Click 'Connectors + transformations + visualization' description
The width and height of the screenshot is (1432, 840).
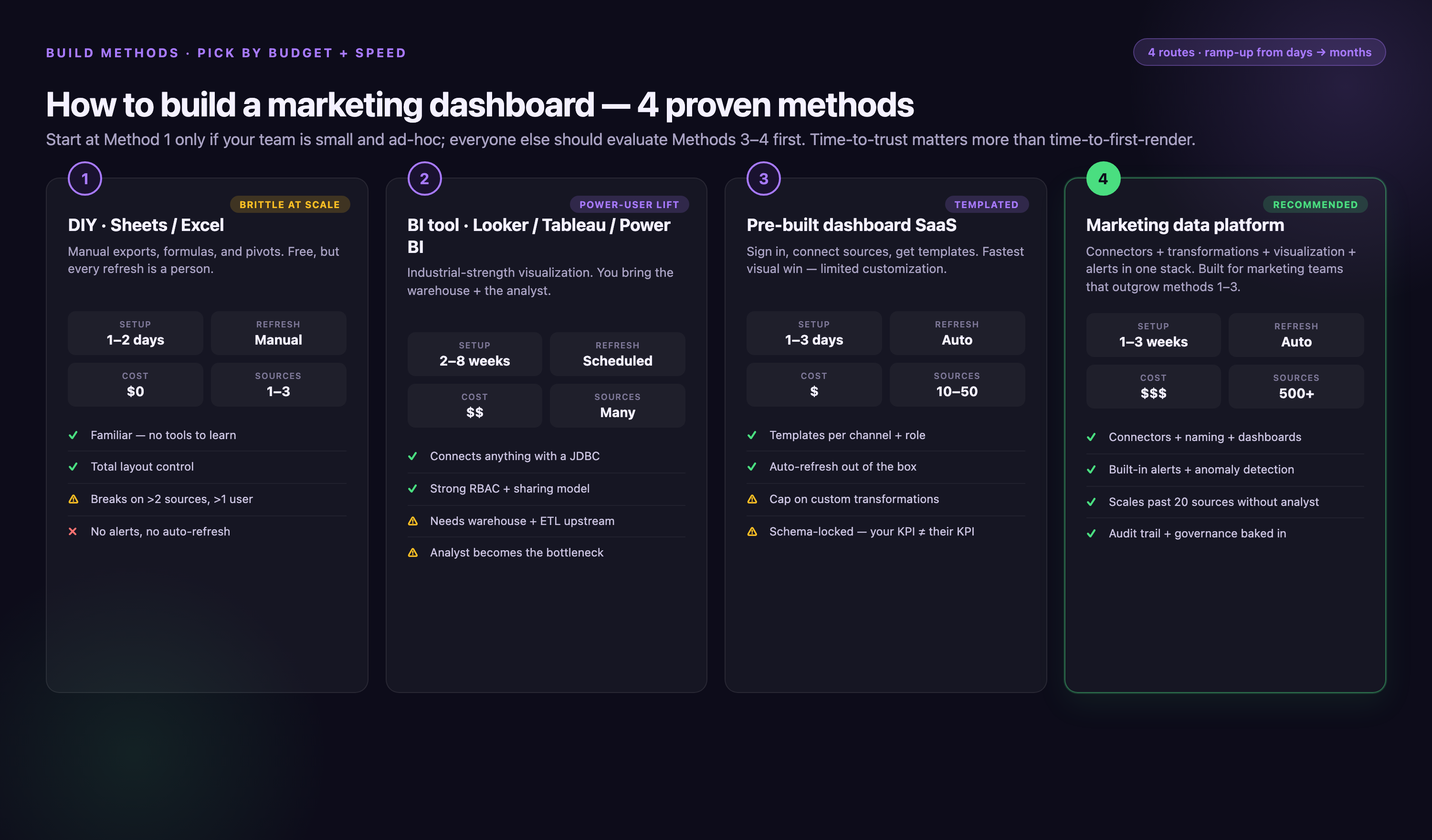click(x=1221, y=269)
